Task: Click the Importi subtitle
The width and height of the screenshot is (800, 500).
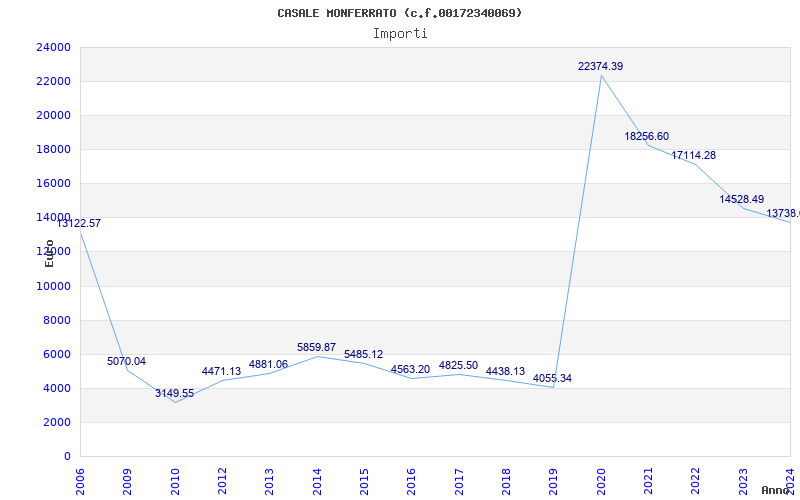Action: [400, 34]
